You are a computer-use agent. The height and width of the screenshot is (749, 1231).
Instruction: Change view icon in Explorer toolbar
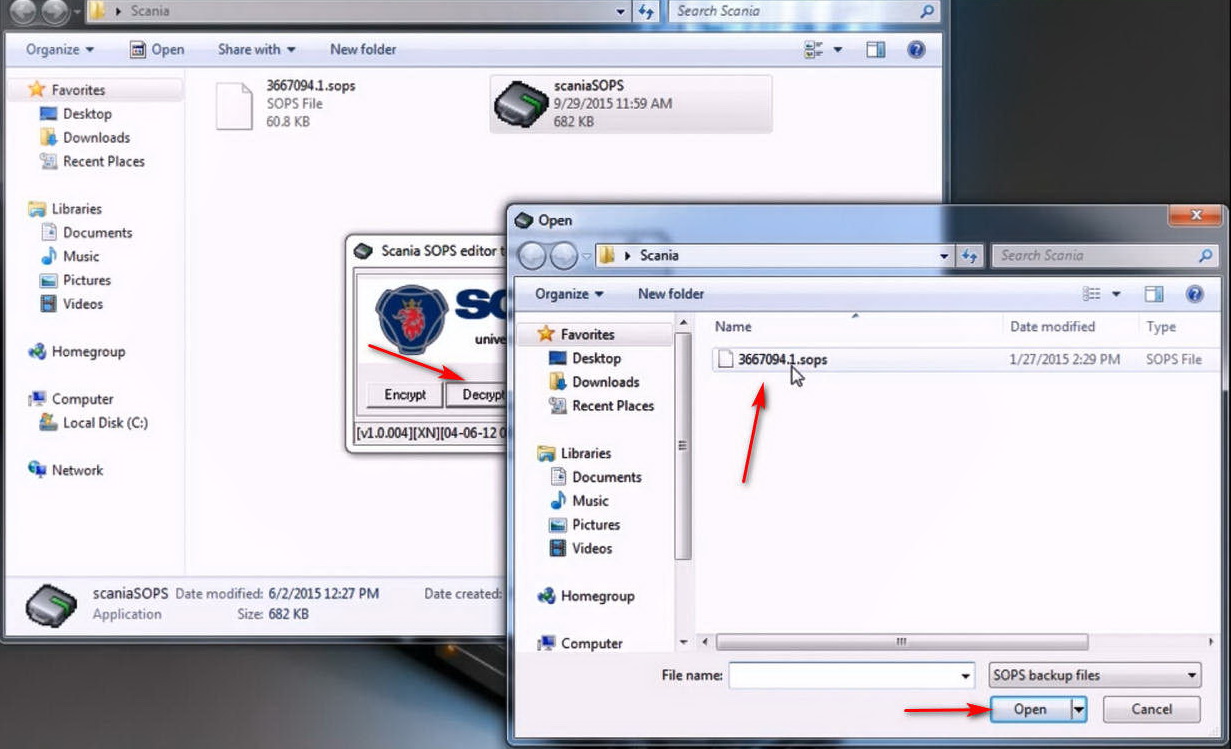[814, 49]
